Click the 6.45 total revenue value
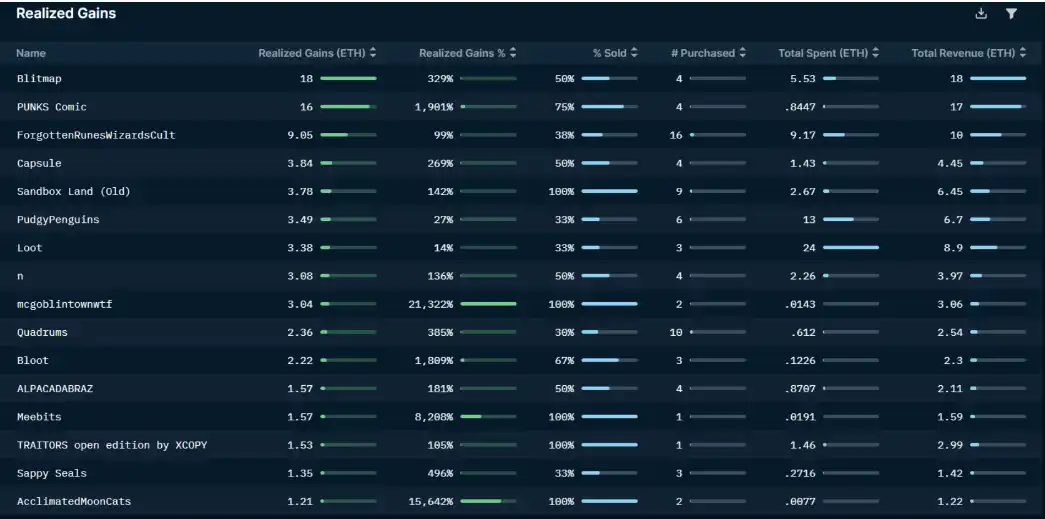1045x519 pixels. (x=950, y=192)
